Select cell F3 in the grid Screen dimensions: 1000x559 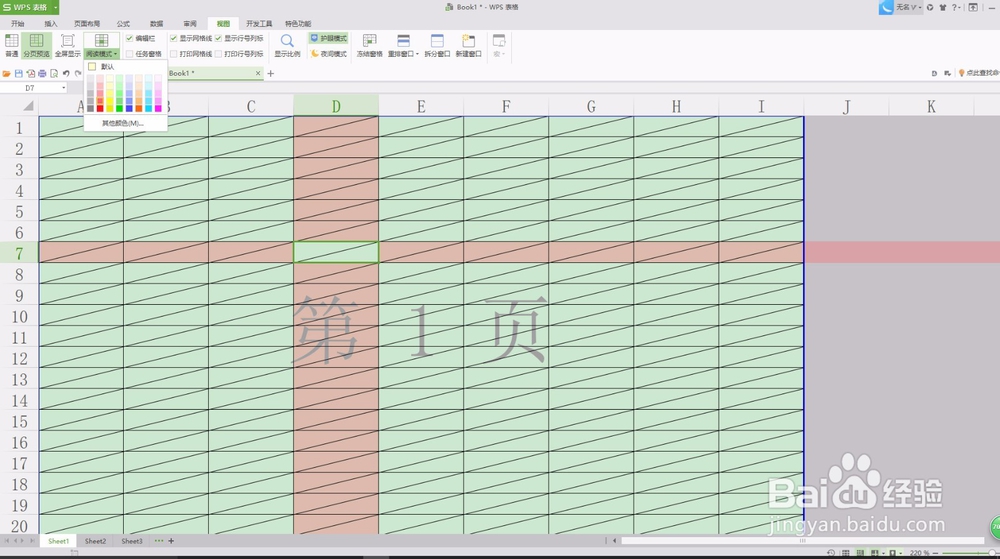click(x=506, y=169)
